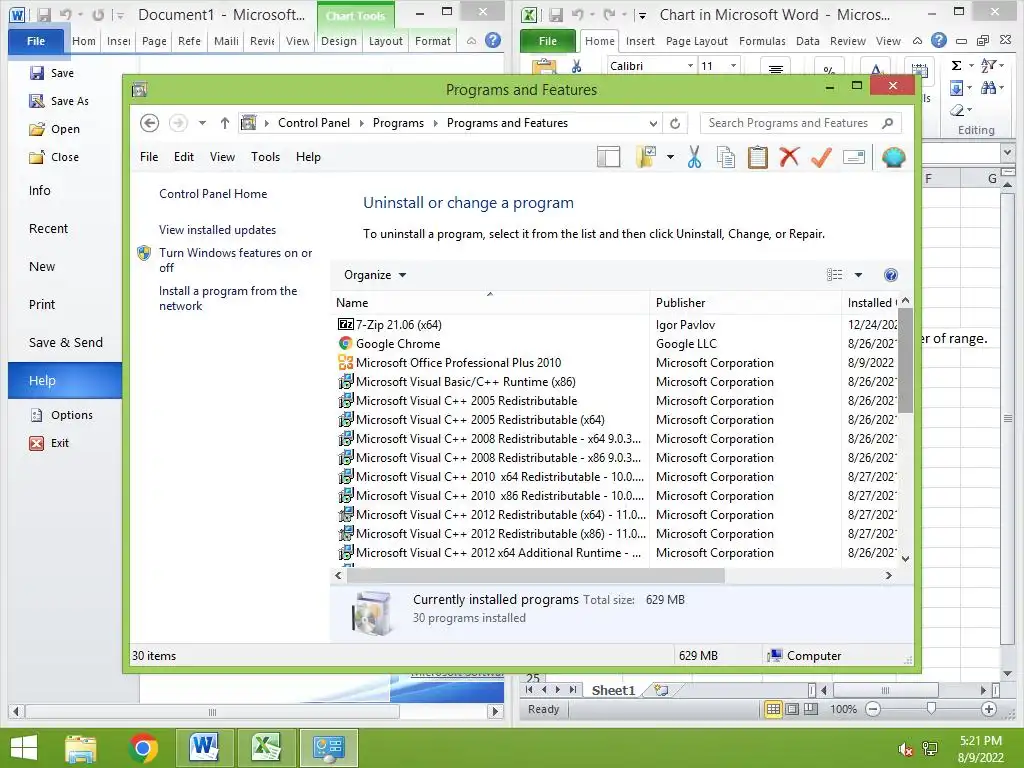Click the program list vertical scrollbar thumb
This screenshot has width=1024, height=768.
point(905,360)
